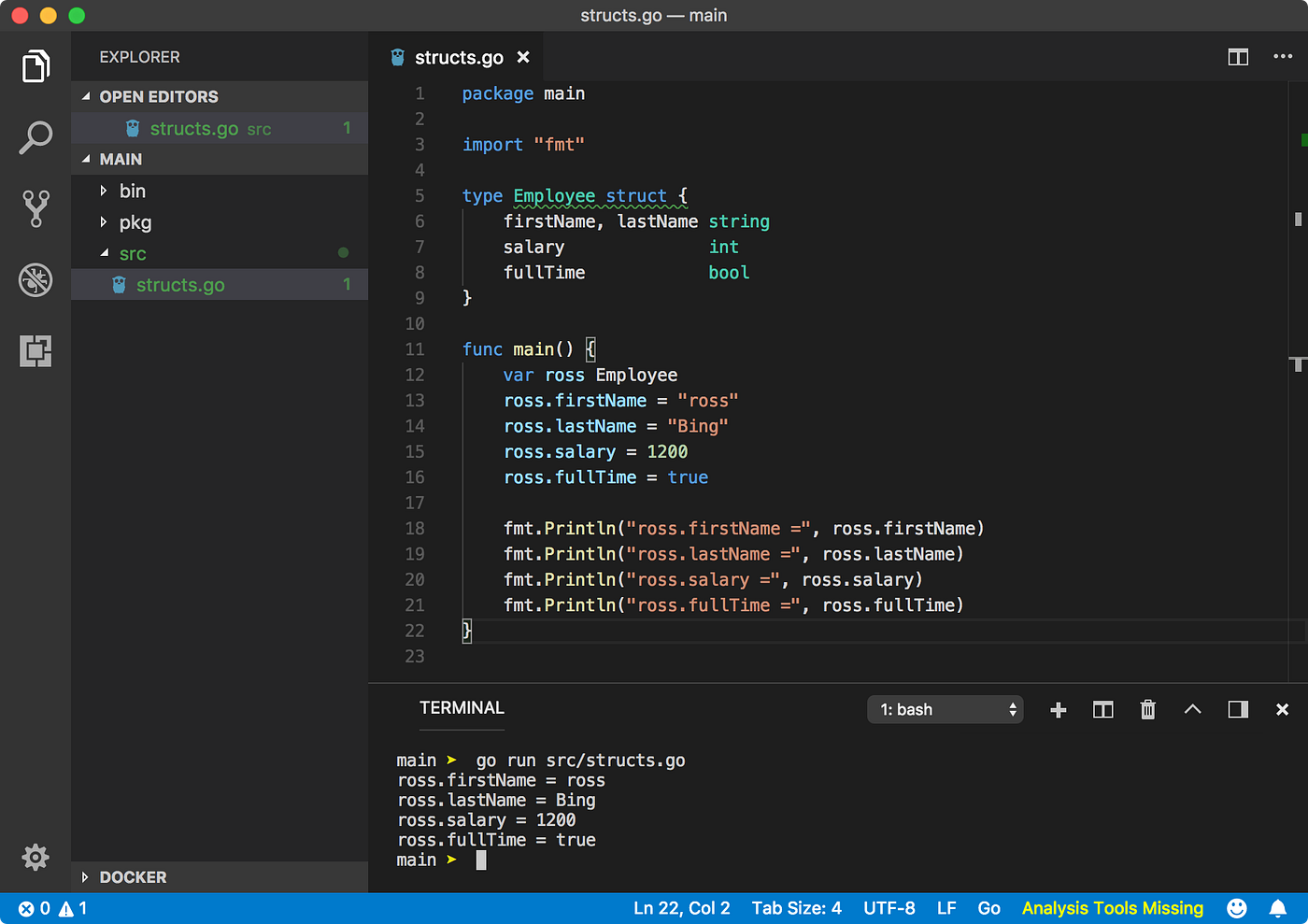This screenshot has width=1308, height=924.
Task: Click the Go language mode indicator
Action: coord(988,908)
